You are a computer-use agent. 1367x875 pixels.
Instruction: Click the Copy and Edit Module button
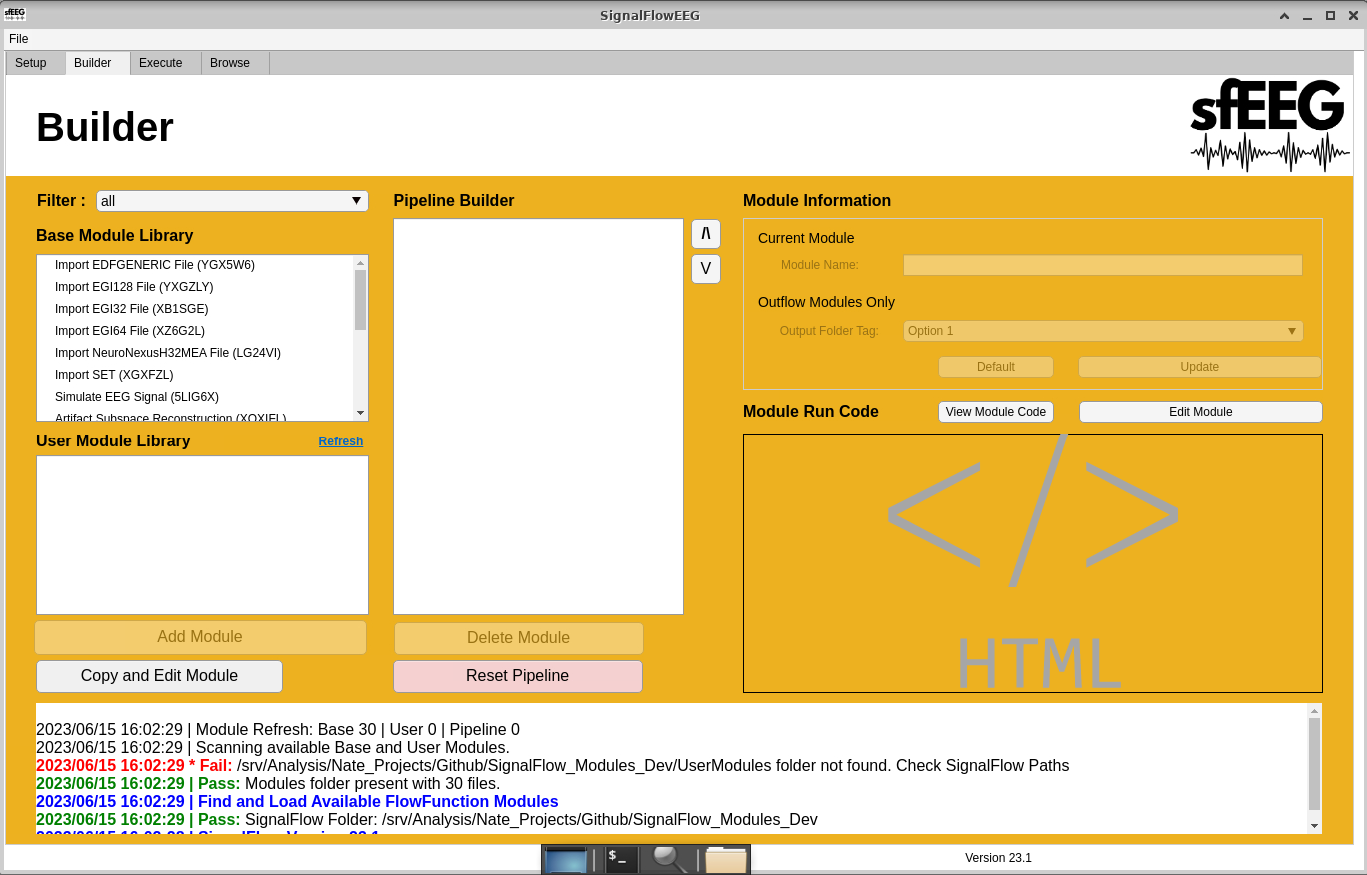159,676
